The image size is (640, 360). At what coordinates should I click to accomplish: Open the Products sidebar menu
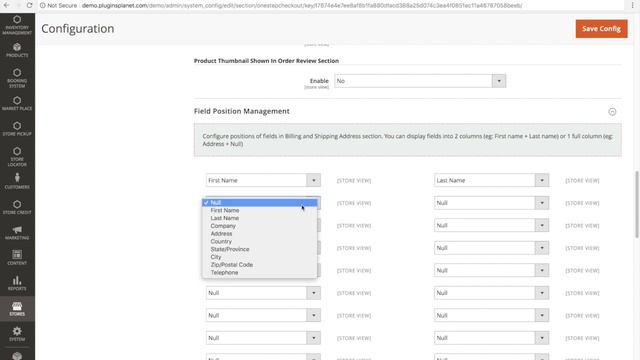17,50
